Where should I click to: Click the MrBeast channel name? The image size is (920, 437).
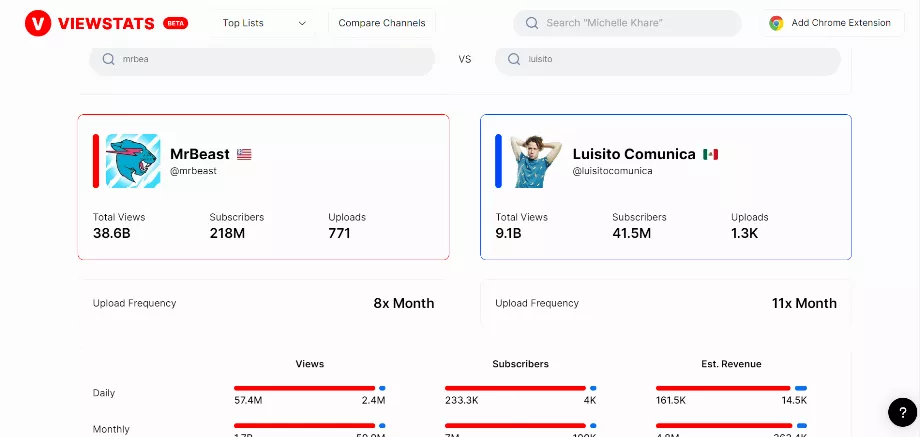(x=199, y=154)
